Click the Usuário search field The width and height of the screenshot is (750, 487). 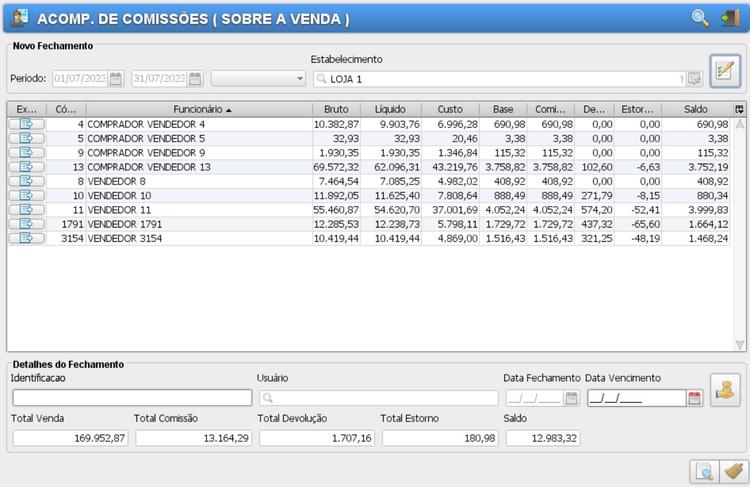coord(378,398)
